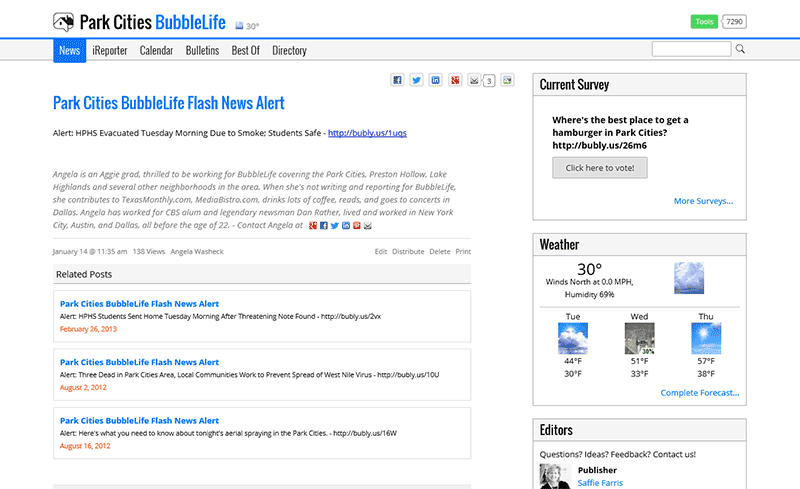Share article on Facebook from top toolbar
Screen dimensions: 800x489
(x=397, y=80)
